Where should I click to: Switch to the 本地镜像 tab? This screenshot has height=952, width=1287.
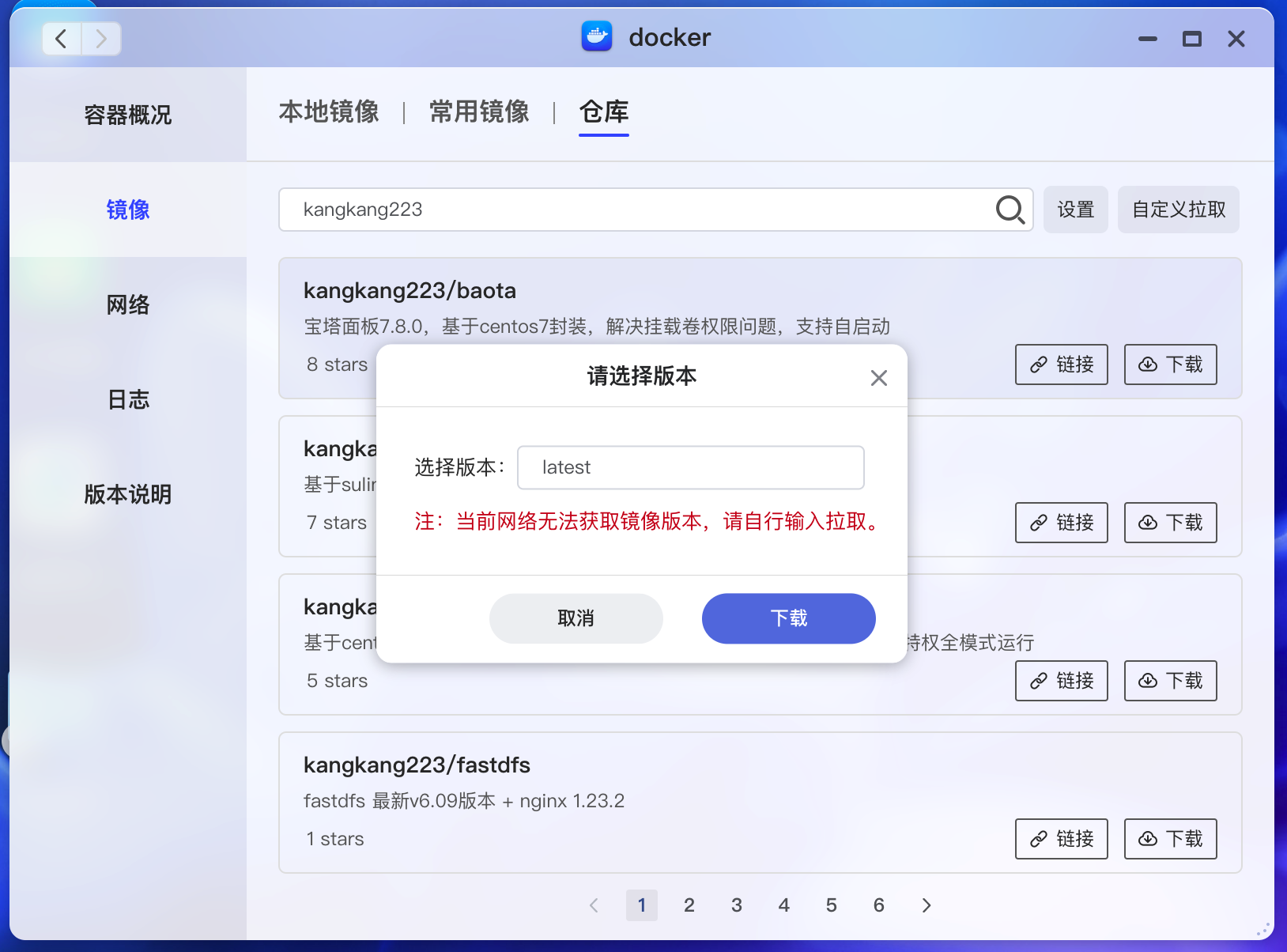coord(329,111)
